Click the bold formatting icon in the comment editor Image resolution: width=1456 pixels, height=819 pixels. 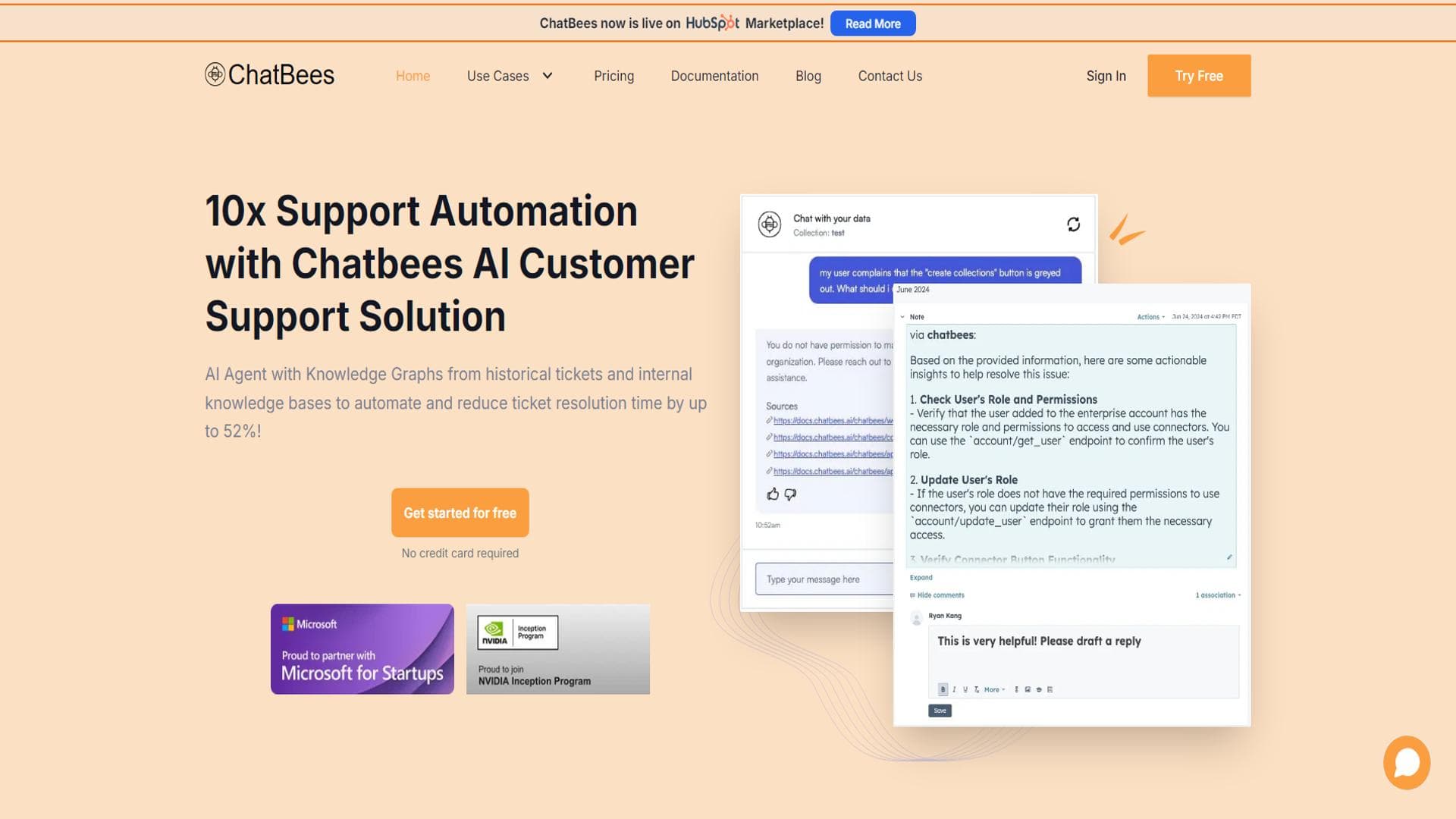[943, 689]
